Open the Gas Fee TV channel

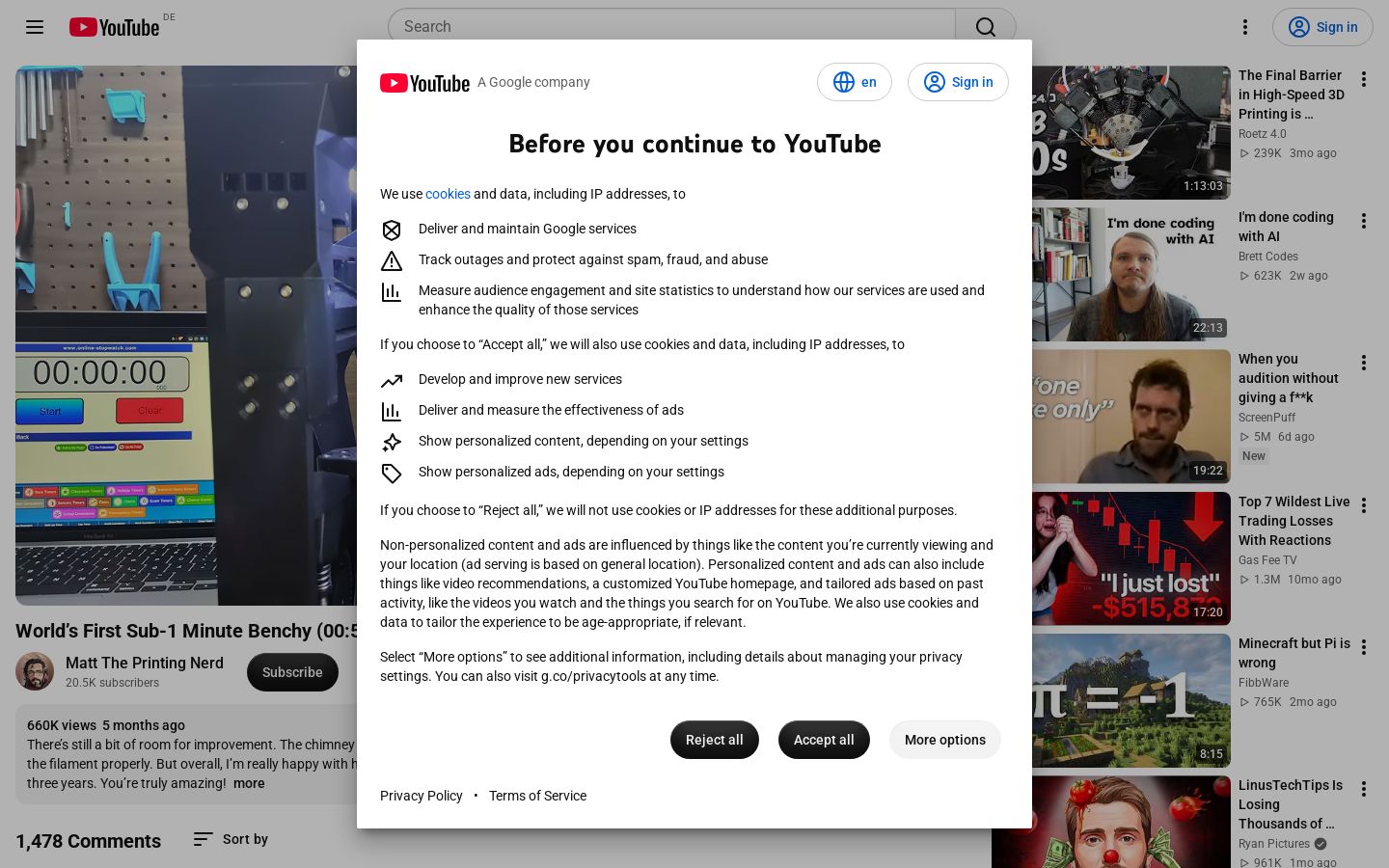click(x=1267, y=560)
